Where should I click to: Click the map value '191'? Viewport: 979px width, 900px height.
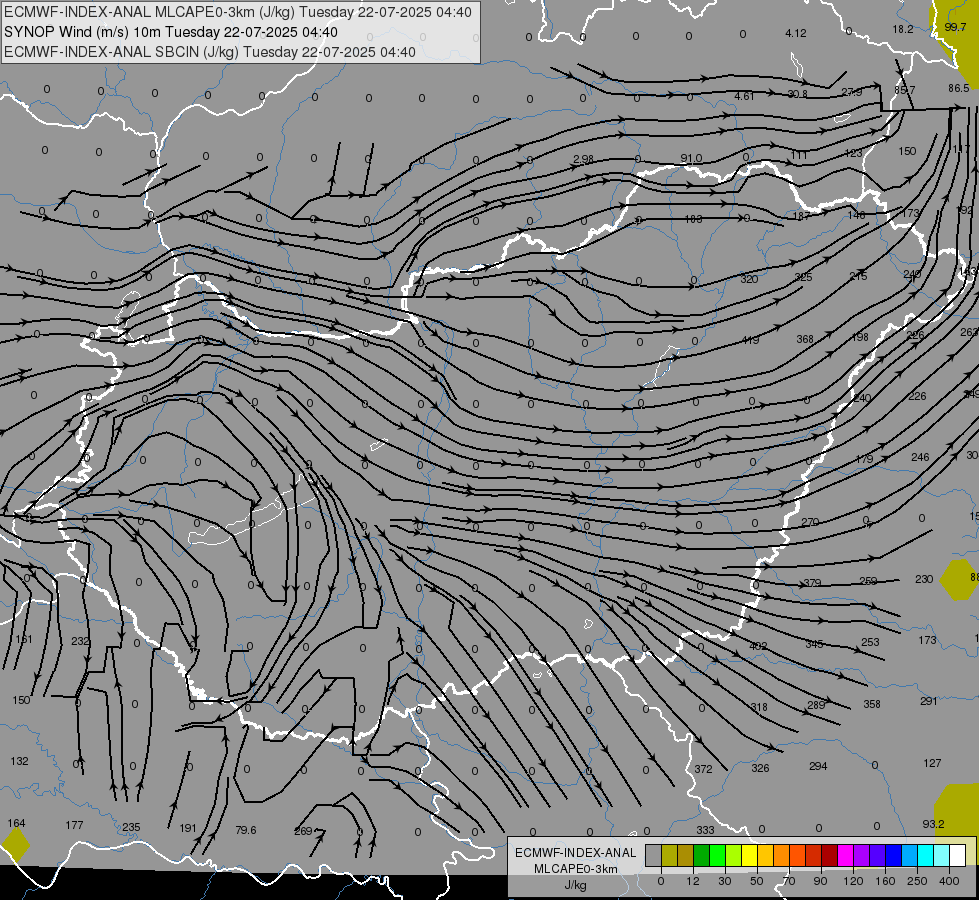pyautogui.click(x=188, y=828)
